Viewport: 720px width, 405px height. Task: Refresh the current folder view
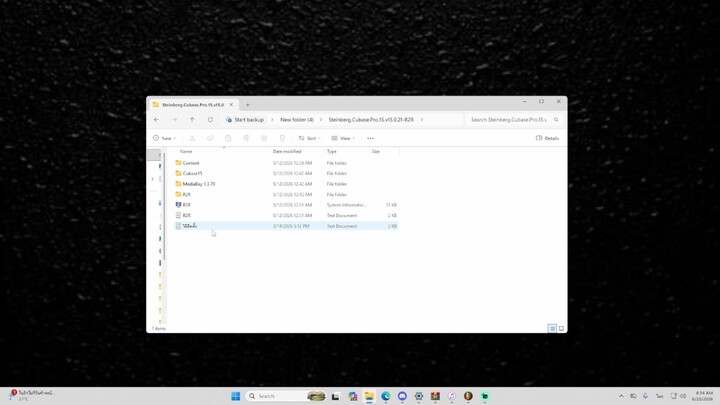click(x=210, y=119)
